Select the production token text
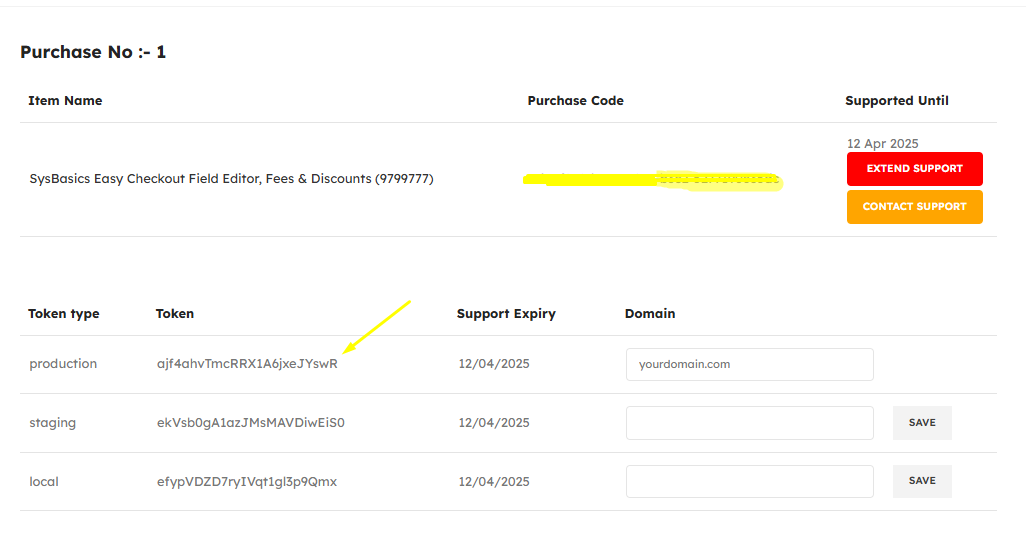Screen dimensions: 1026x539 pos(247,364)
